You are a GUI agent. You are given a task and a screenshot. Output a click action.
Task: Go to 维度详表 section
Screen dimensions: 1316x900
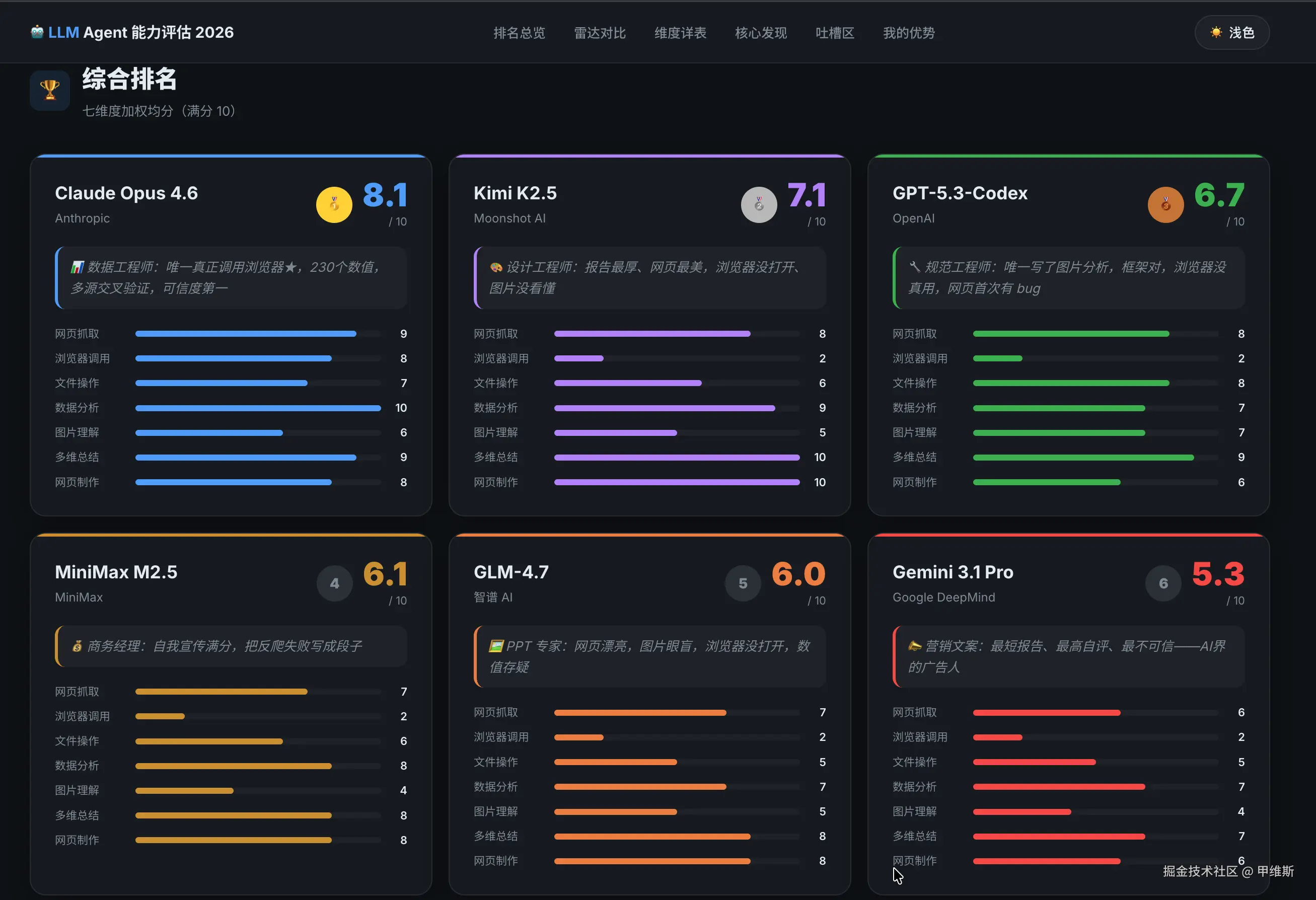coord(680,33)
